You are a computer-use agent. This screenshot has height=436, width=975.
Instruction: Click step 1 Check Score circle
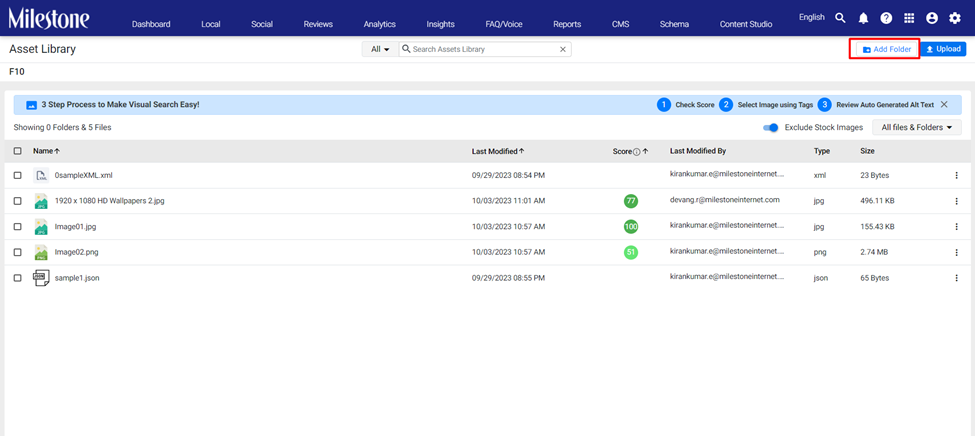click(663, 104)
